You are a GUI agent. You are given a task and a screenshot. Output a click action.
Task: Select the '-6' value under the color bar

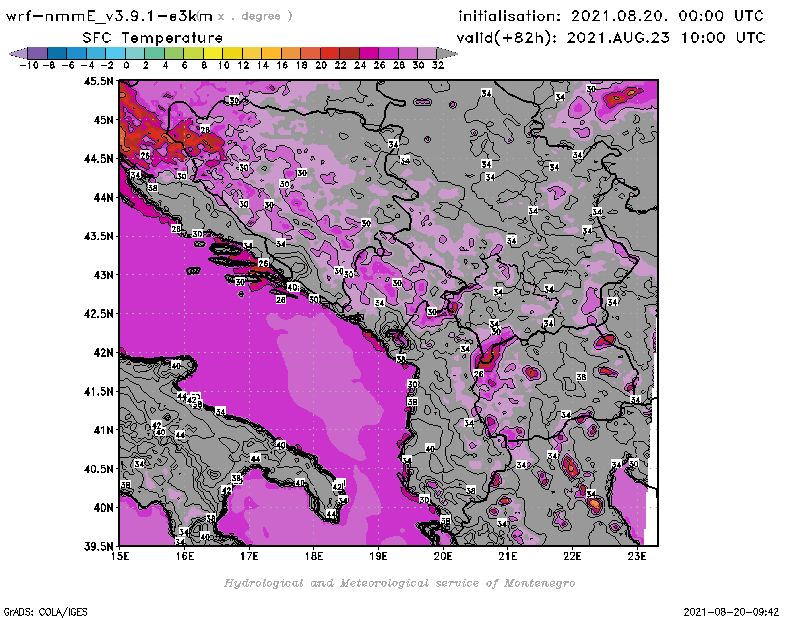[x=68, y=65]
